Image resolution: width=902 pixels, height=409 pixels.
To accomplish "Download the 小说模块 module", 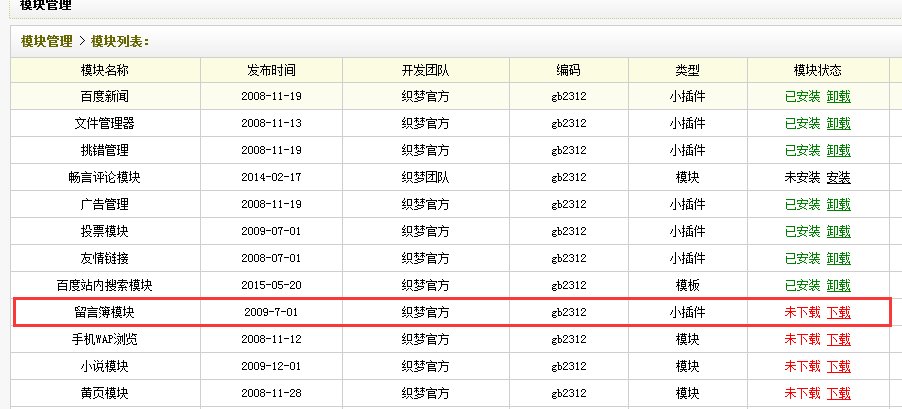I will click(x=838, y=366).
